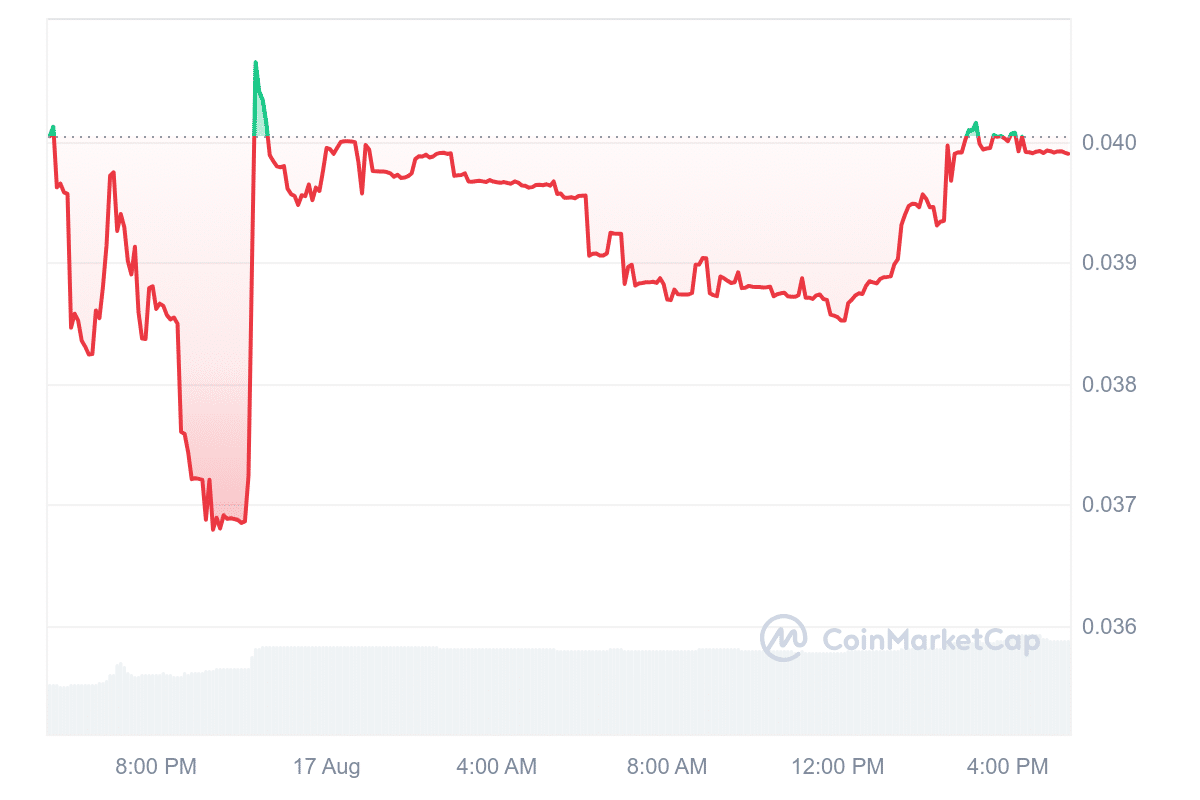
Task: Click the price line's left starting point
Action: tap(50, 135)
